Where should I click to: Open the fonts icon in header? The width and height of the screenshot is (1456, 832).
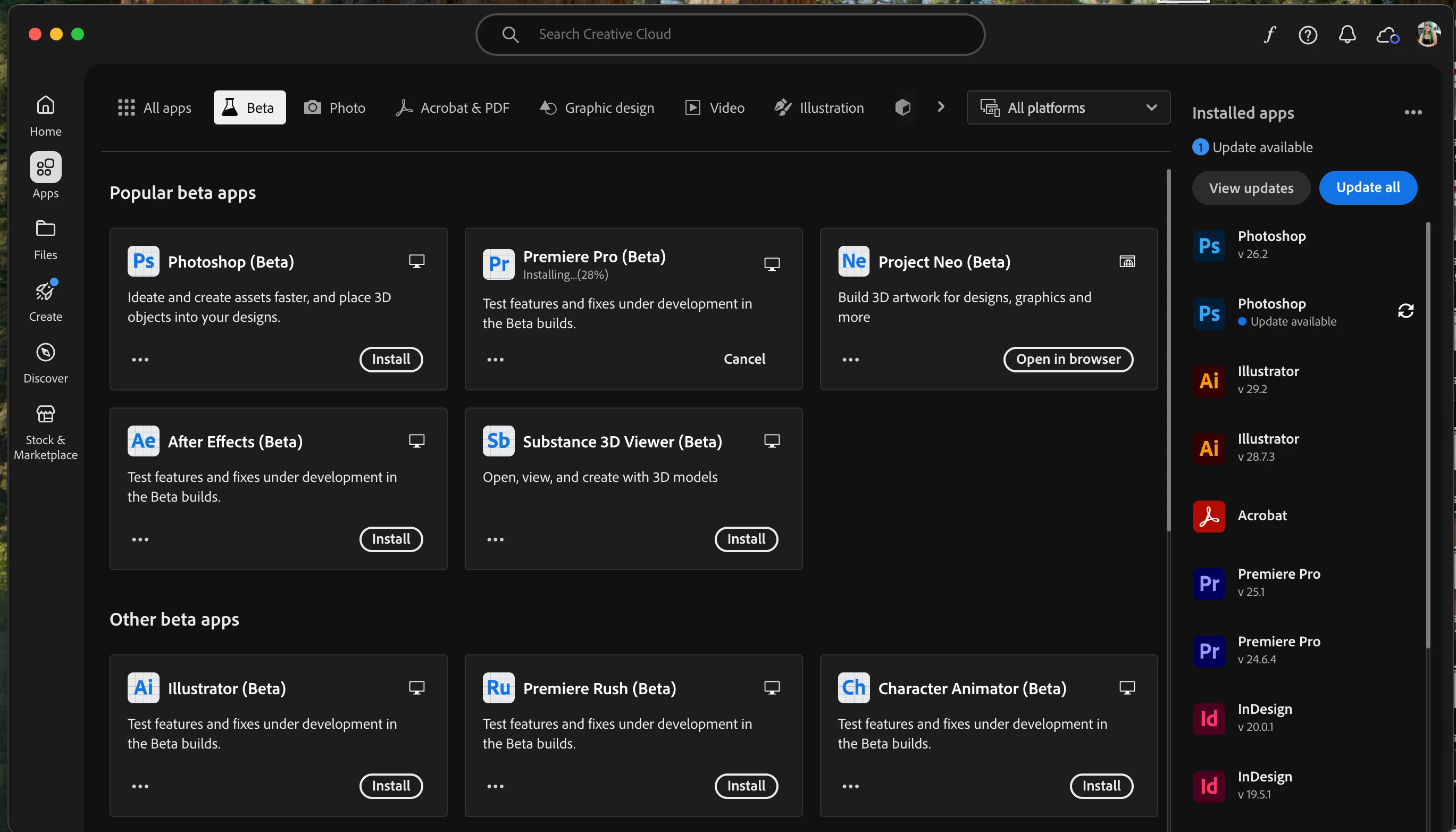point(1269,35)
